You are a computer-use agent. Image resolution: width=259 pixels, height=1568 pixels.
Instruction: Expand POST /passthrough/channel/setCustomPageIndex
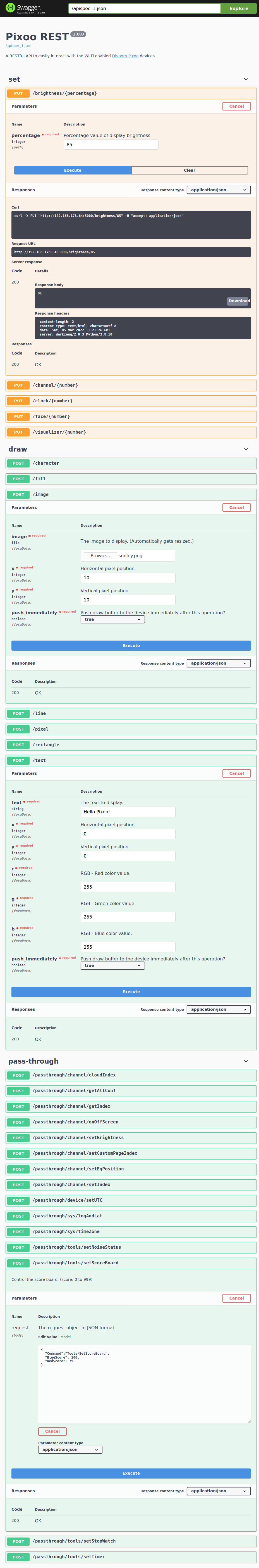point(131,1153)
